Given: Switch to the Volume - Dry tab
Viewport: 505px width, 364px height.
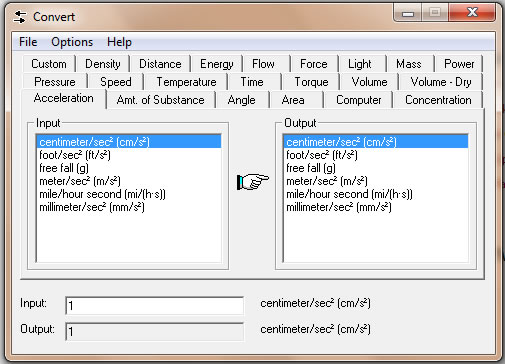Looking at the screenshot, I should pyautogui.click(x=441, y=82).
